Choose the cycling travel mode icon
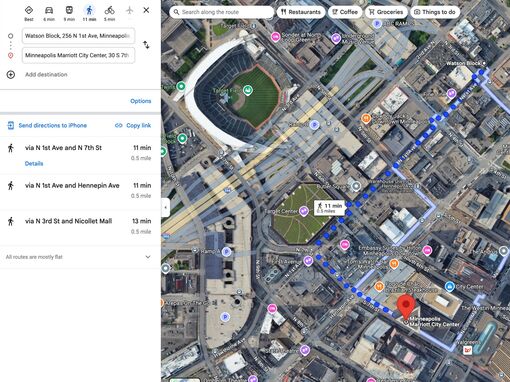 point(109,10)
